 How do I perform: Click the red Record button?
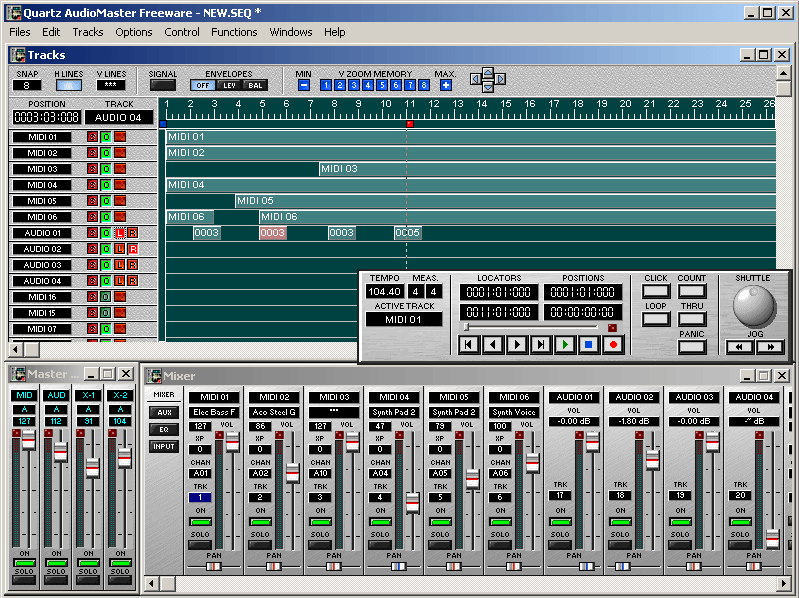click(613, 344)
